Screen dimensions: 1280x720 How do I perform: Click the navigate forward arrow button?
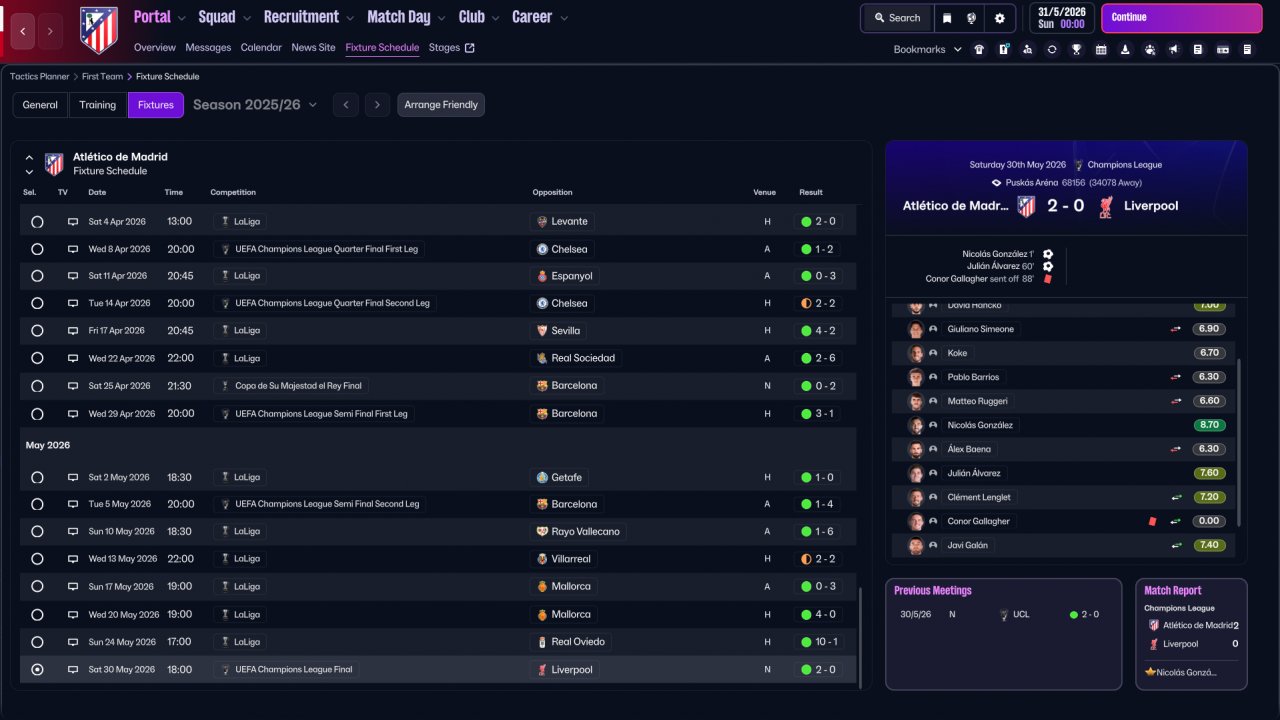50,31
